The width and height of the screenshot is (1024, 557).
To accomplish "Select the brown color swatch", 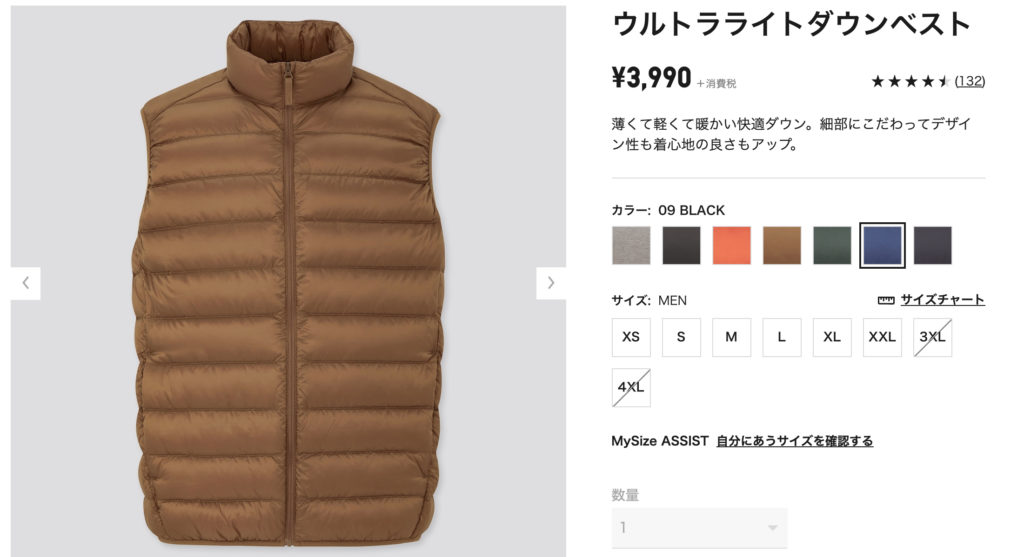I will point(782,246).
